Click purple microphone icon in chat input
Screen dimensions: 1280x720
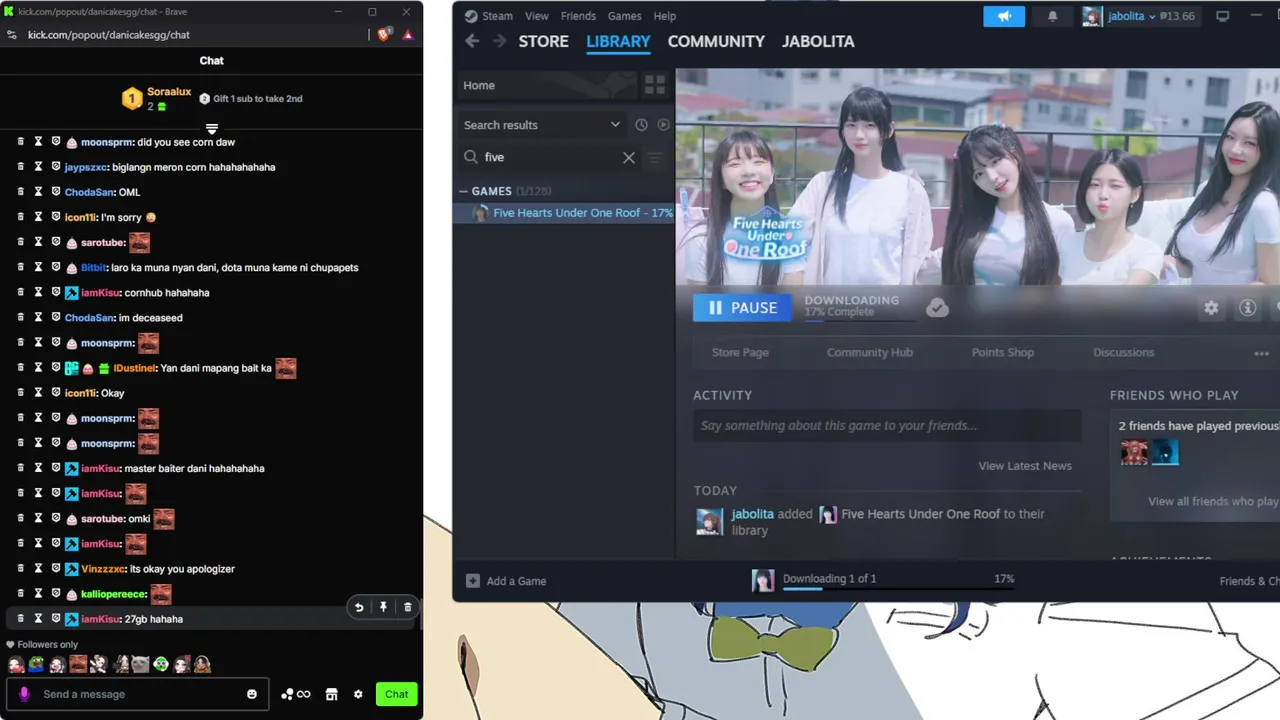(x=24, y=694)
